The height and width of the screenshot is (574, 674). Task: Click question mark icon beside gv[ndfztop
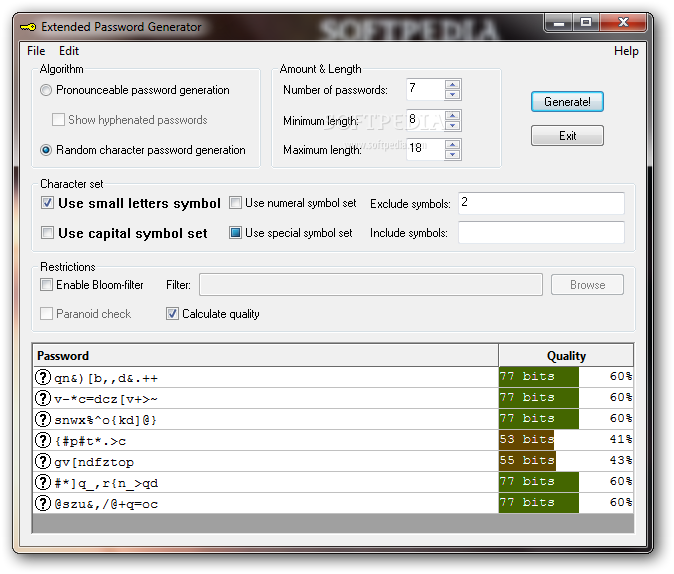click(x=43, y=461)
